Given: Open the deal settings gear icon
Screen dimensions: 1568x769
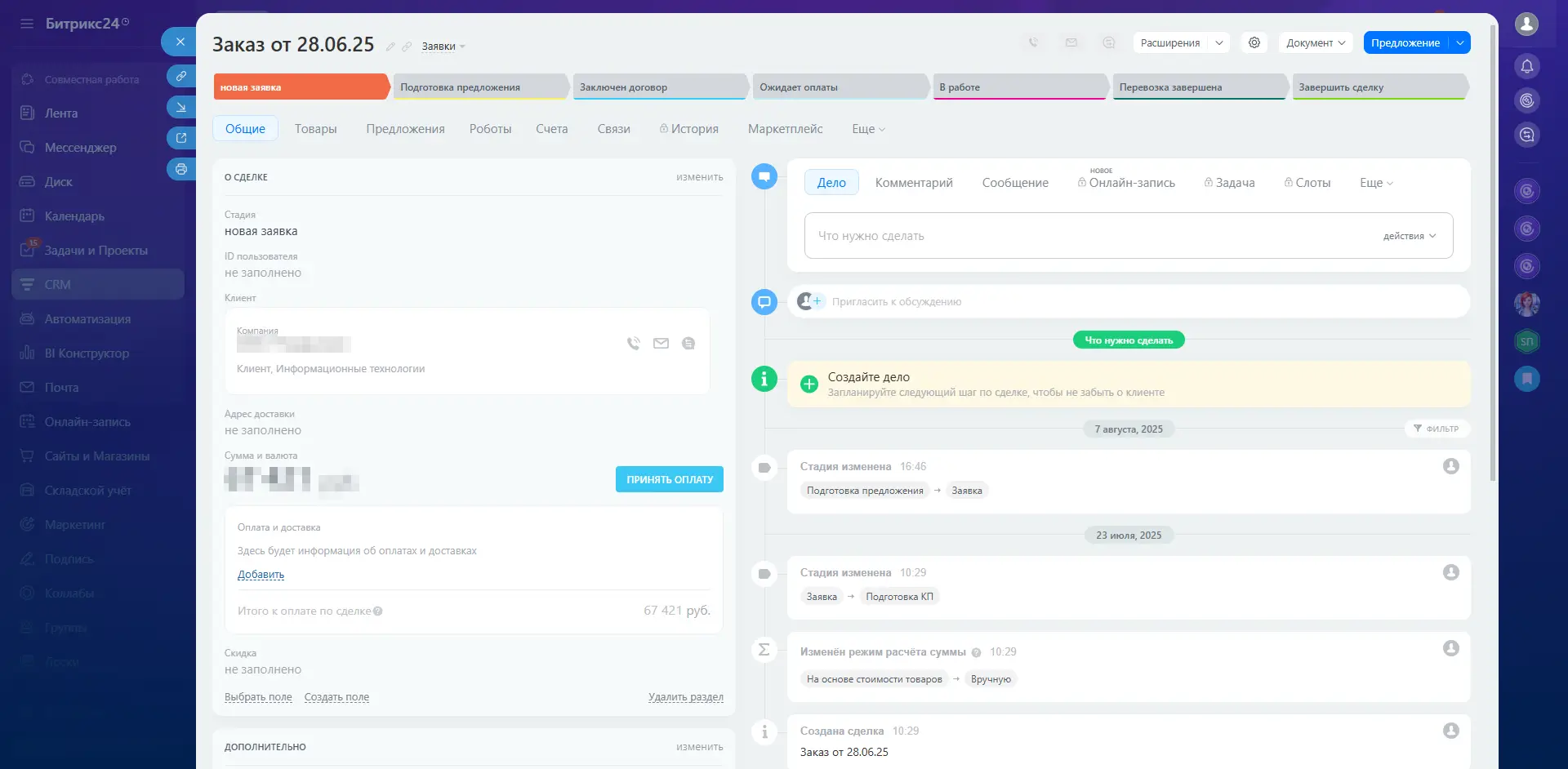Looking at the screenshot, I should (1254, 42).
